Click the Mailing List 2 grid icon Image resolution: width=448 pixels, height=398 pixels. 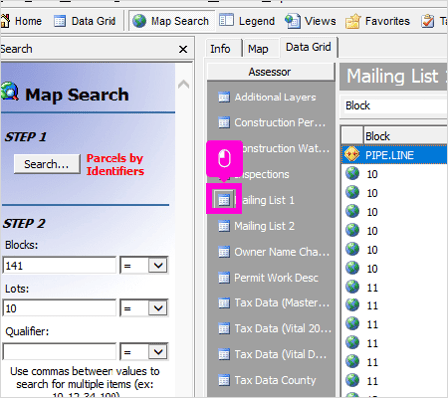pyautogui.click(x=224, y=226)
